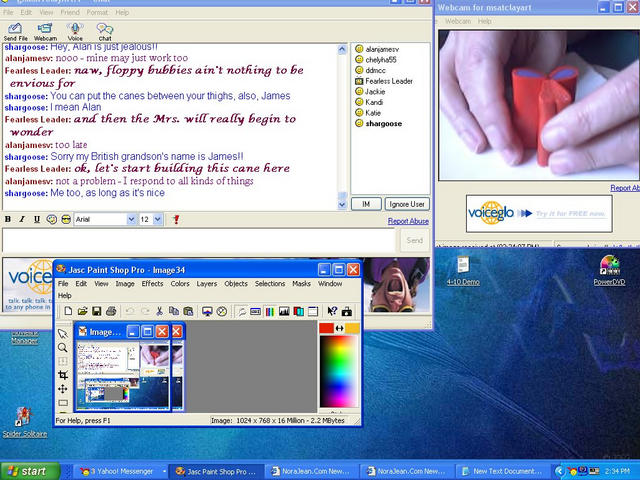Click Image thumbnail window in Paint Shop Pro
This screenshot has height=480, width=640.
pyautogui.click(x=123, y=366)
